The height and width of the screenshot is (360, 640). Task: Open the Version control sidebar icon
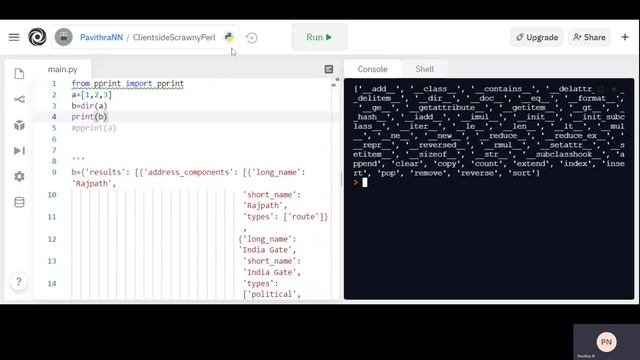click(x=19, y=99)
